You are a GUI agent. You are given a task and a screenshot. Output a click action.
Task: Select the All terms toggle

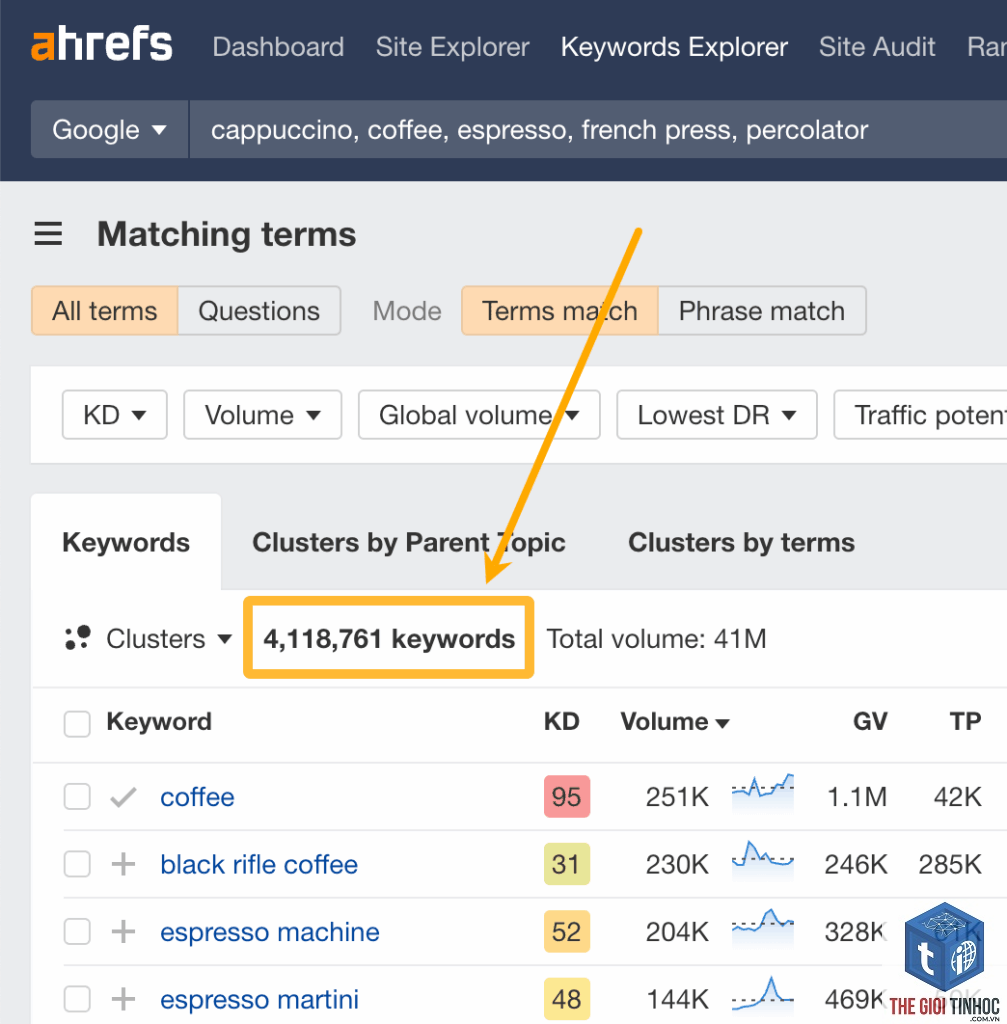[104, 311]
